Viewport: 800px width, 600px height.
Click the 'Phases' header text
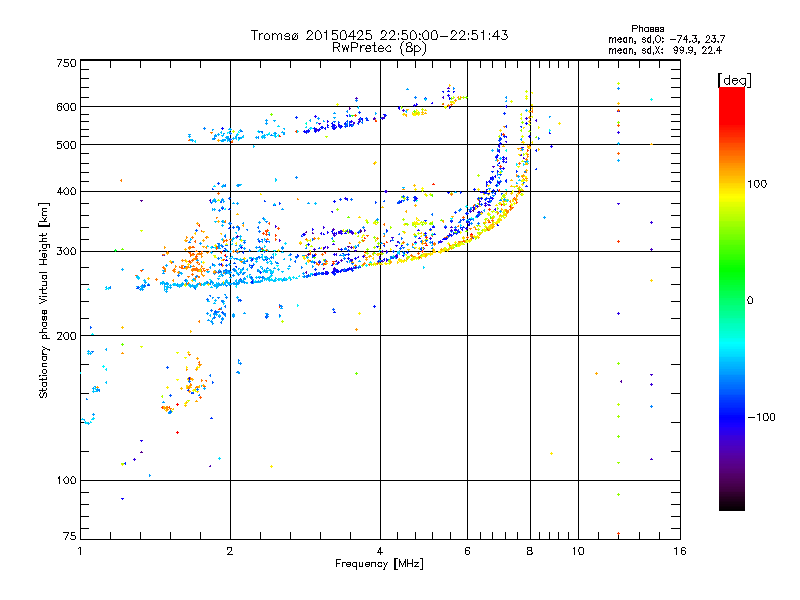click(647, 29)
